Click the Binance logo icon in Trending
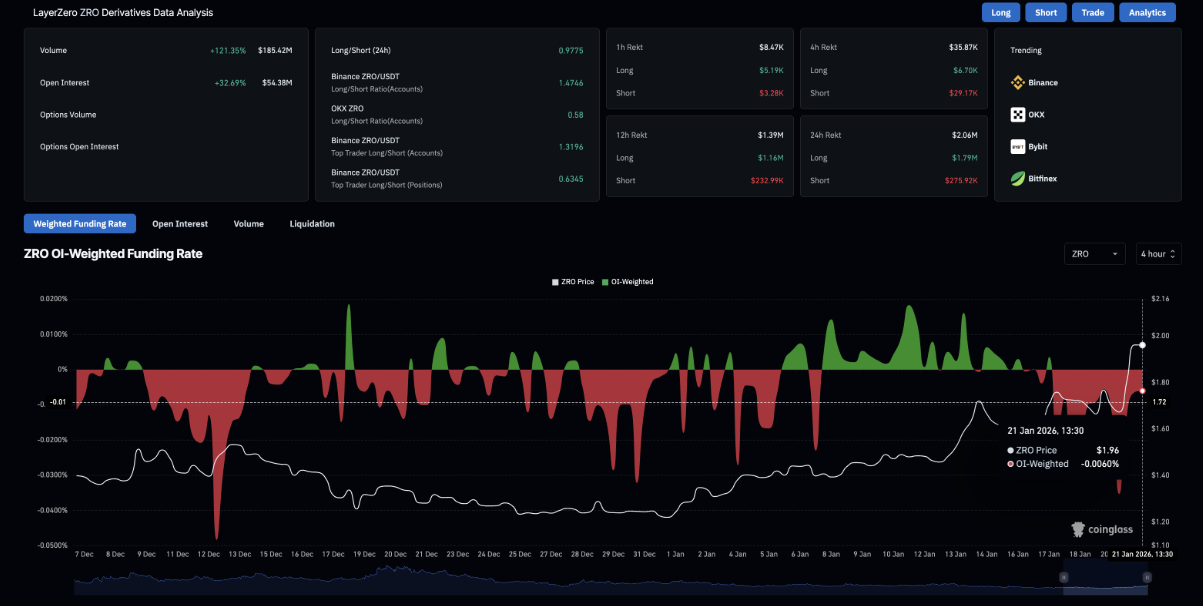 click(x=1018, y=83)
